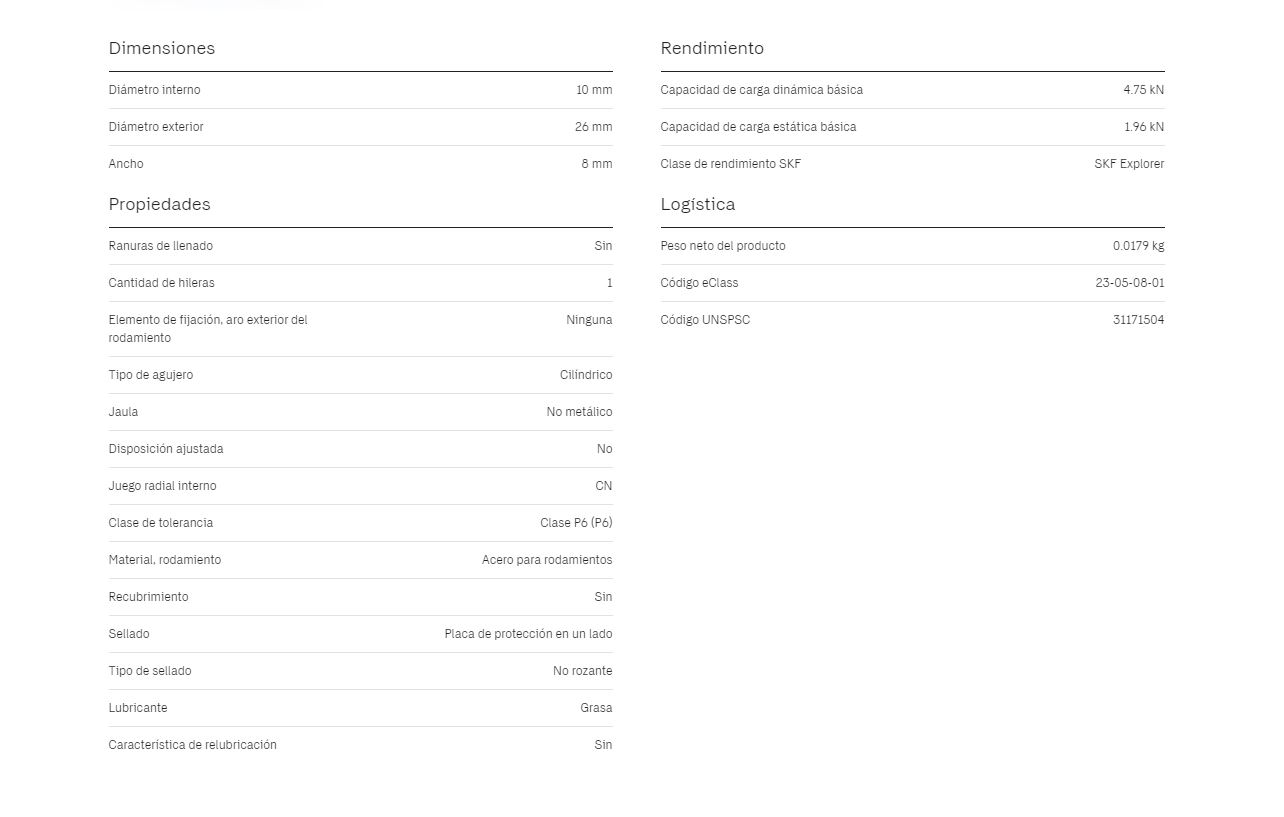This screenshot has height=817, width=1284.
Task: Select the 26 mm exterior diameter value
Action: tap(594, 127)
